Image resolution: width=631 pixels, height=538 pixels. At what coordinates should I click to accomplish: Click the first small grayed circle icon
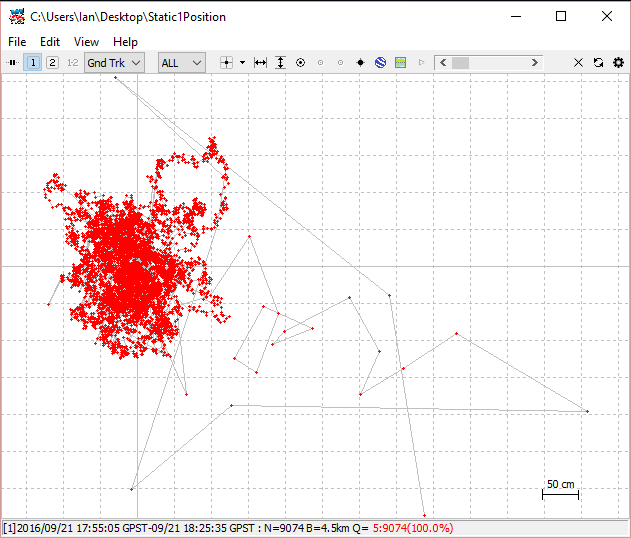point(320,63)
